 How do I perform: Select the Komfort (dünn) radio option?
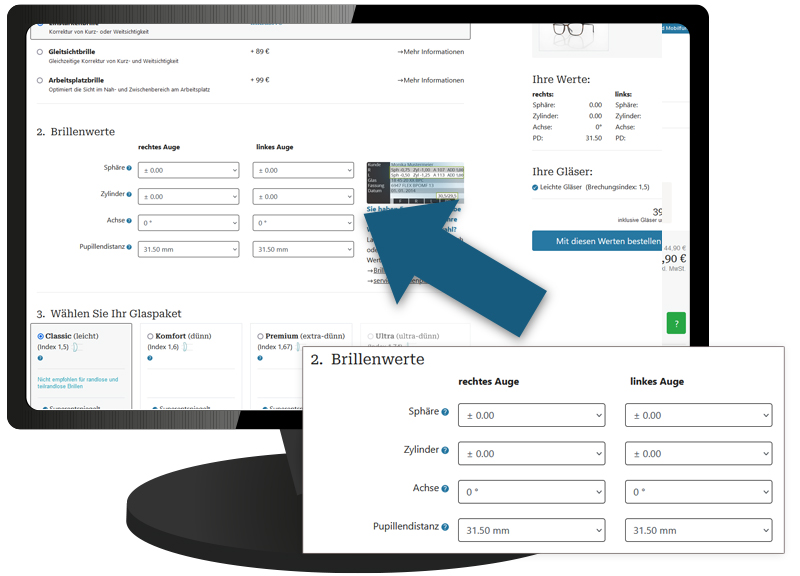pos(150,336)
